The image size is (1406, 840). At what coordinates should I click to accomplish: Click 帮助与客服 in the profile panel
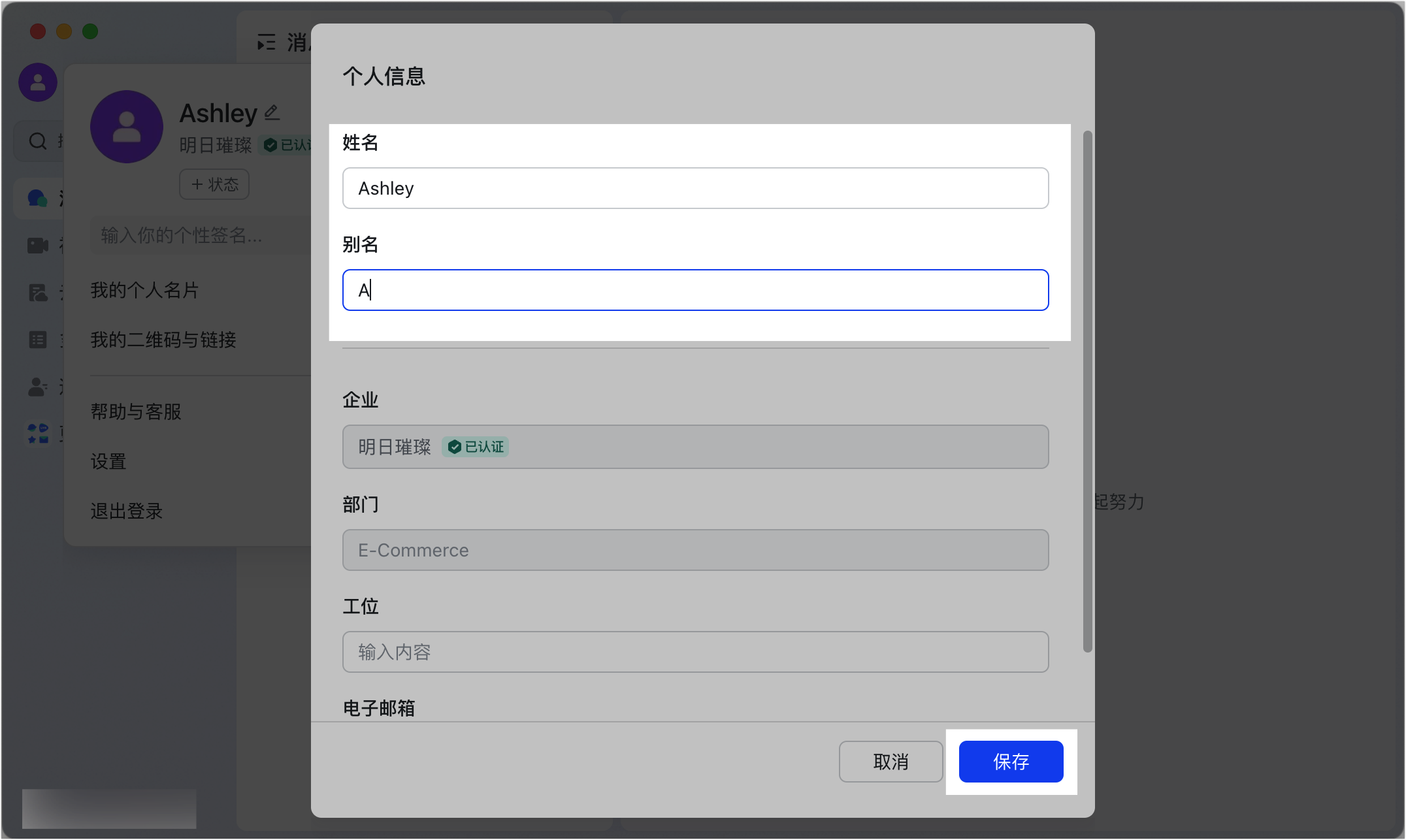click(136, 411)
